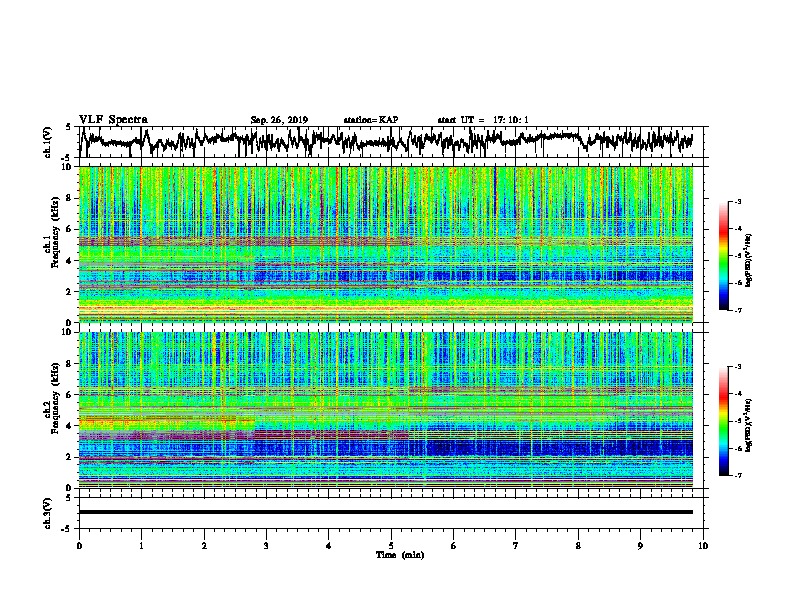
Task: Click the time axis tick label '10'
Action: [x=703, y=546]
